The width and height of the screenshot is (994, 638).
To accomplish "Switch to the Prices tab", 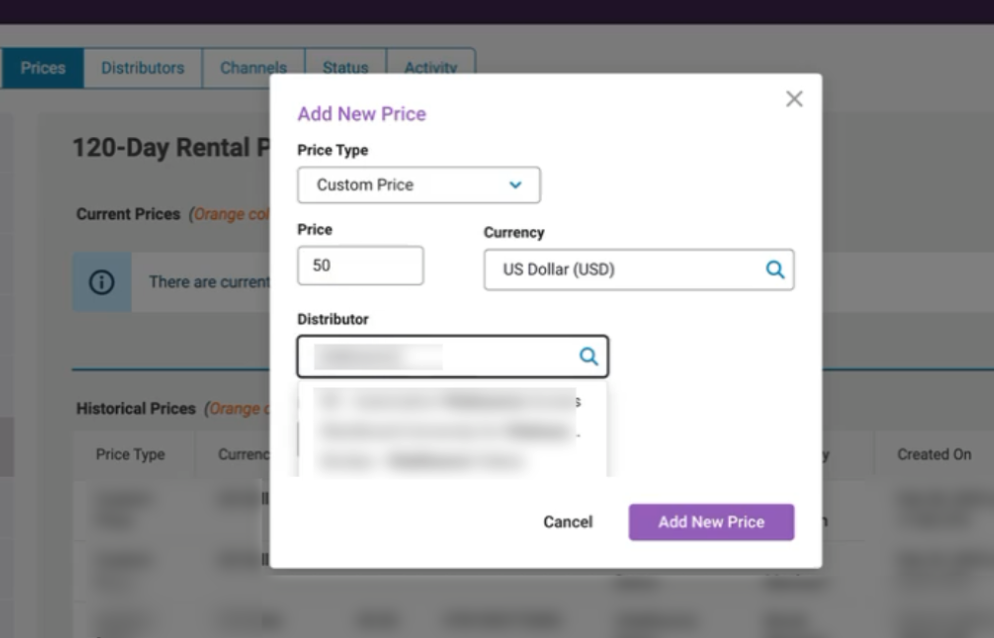I will 42,68.
